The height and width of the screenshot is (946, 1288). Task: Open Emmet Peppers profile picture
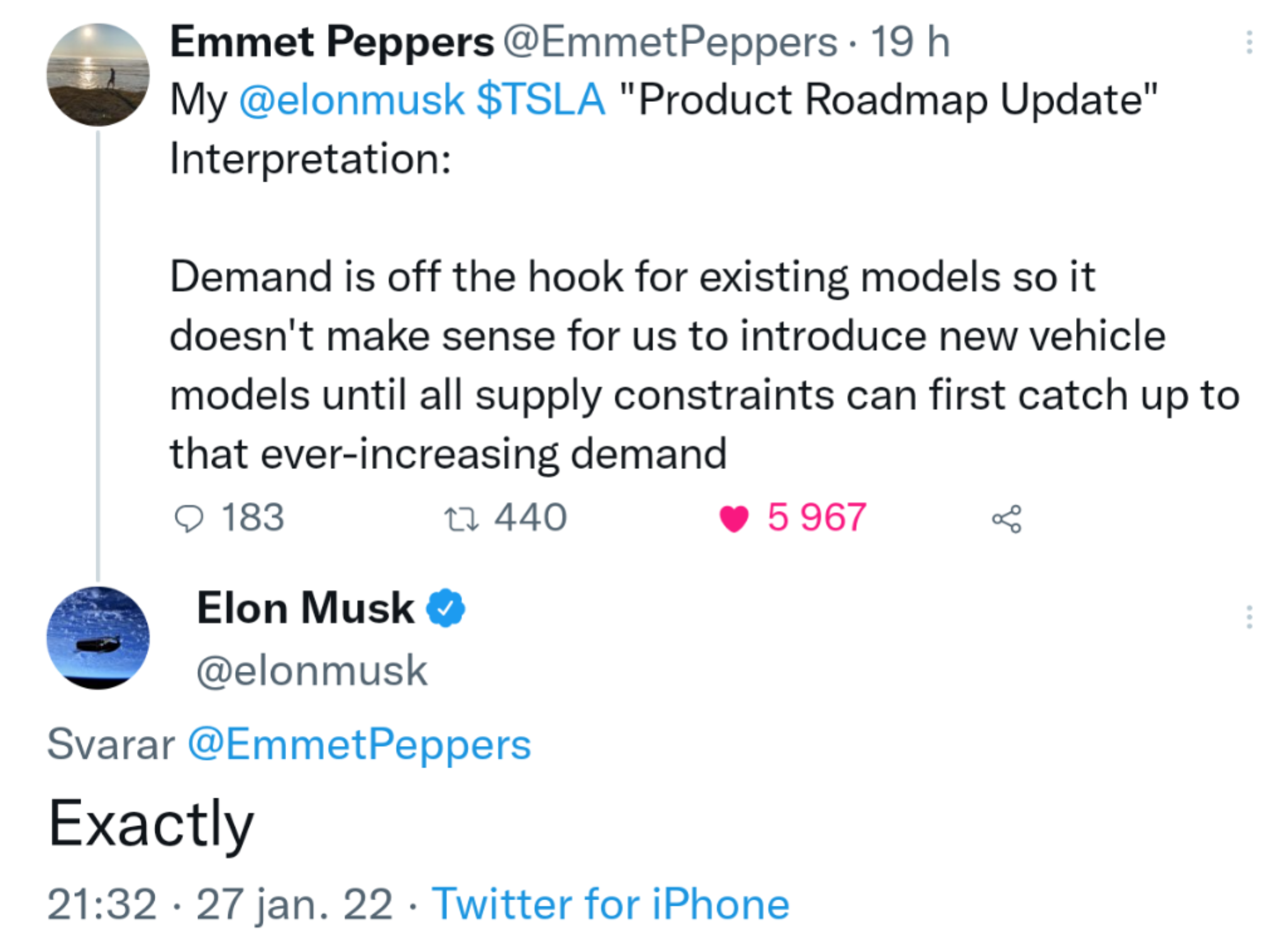98,75
